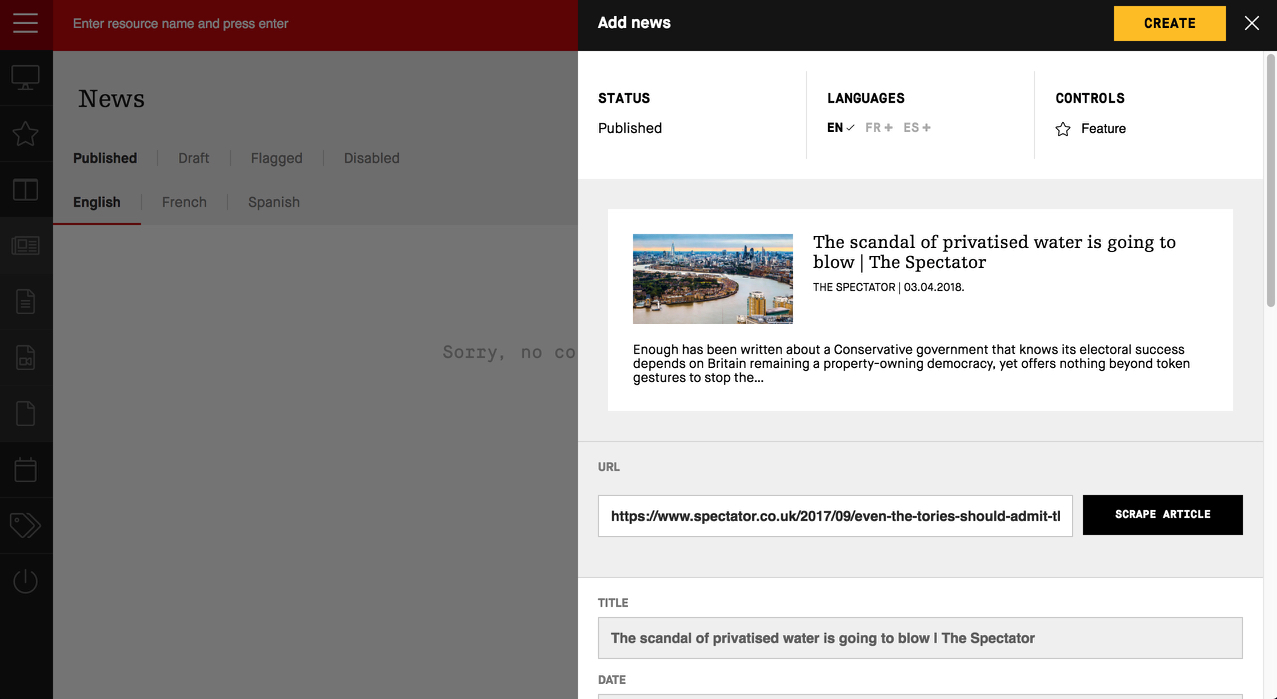The image size is (1277, 699).
Task: Add the FR language
Action: pos(879,128)
